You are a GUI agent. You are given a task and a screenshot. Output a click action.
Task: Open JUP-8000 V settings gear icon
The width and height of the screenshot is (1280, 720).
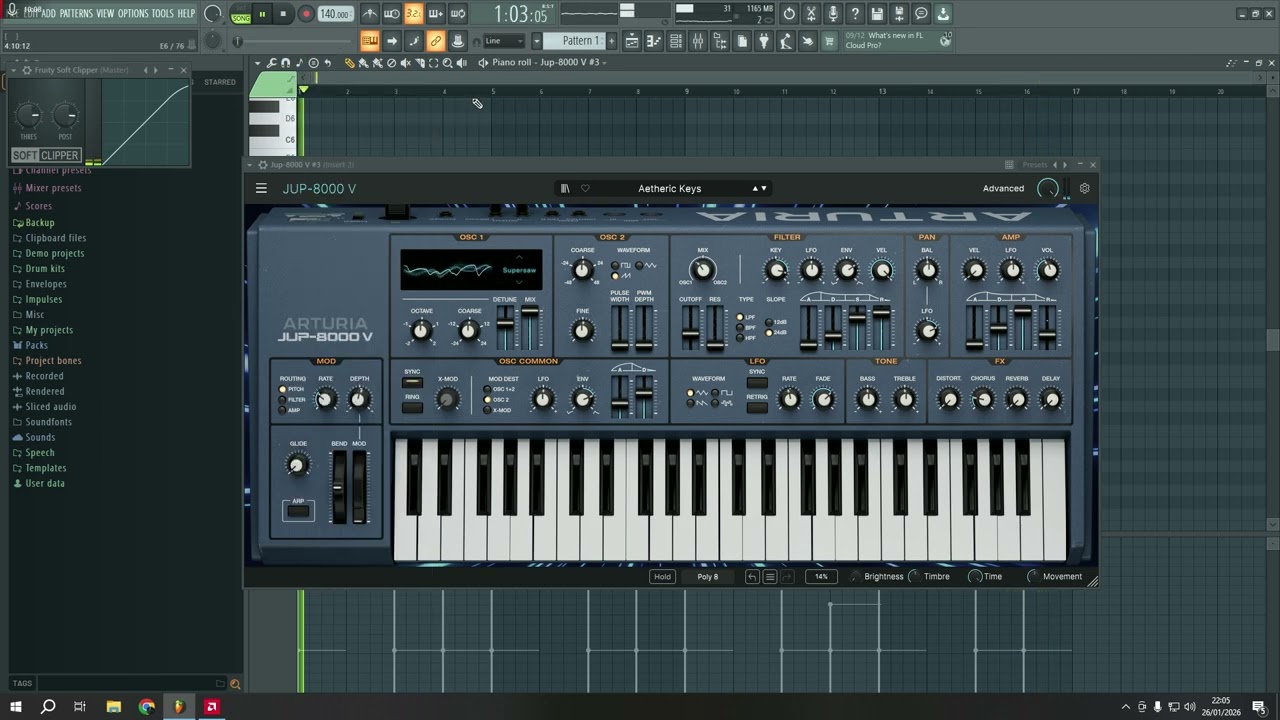[x=1084, y=188]
